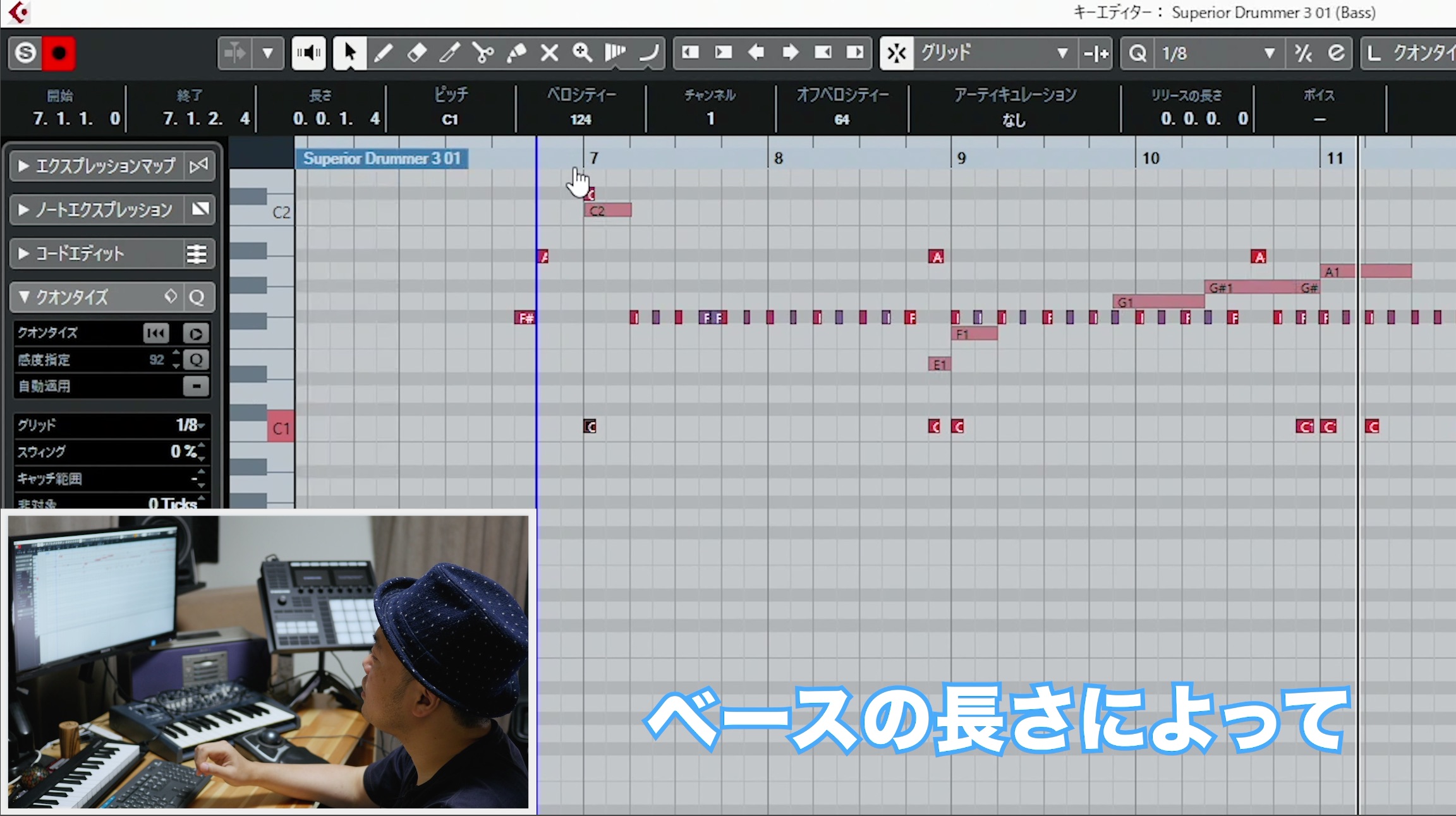Edit the オフベロシティー value 64
The image size is (1456, 816).
[x=842, y=119]
